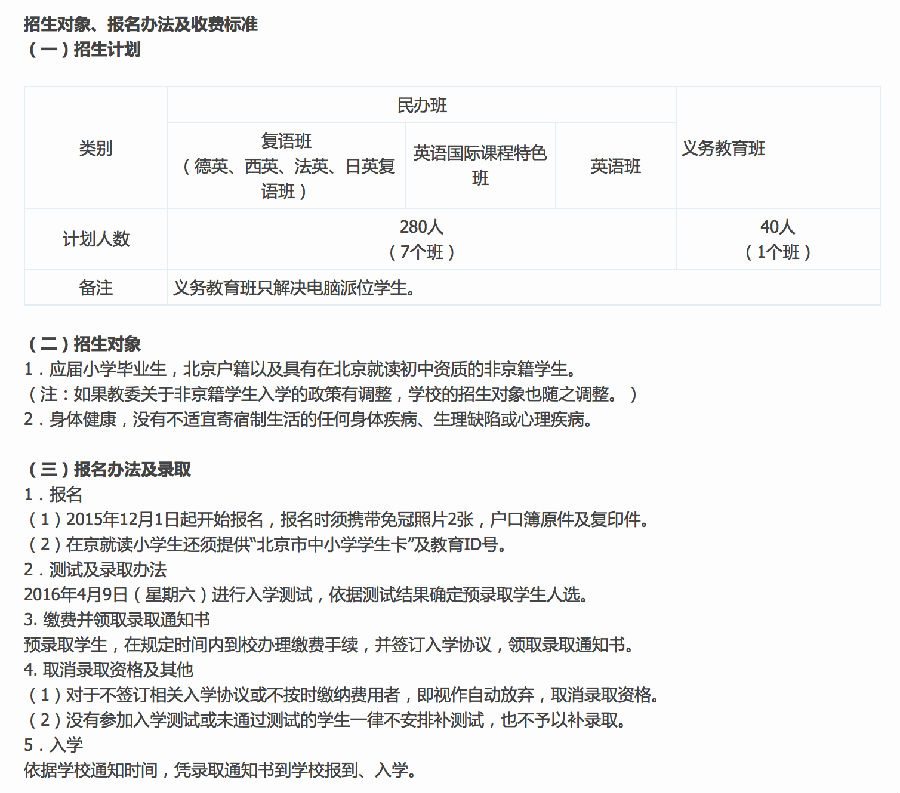Click the 英语班 table cell
The image size is (900, 793).
[x=615, y=167]
